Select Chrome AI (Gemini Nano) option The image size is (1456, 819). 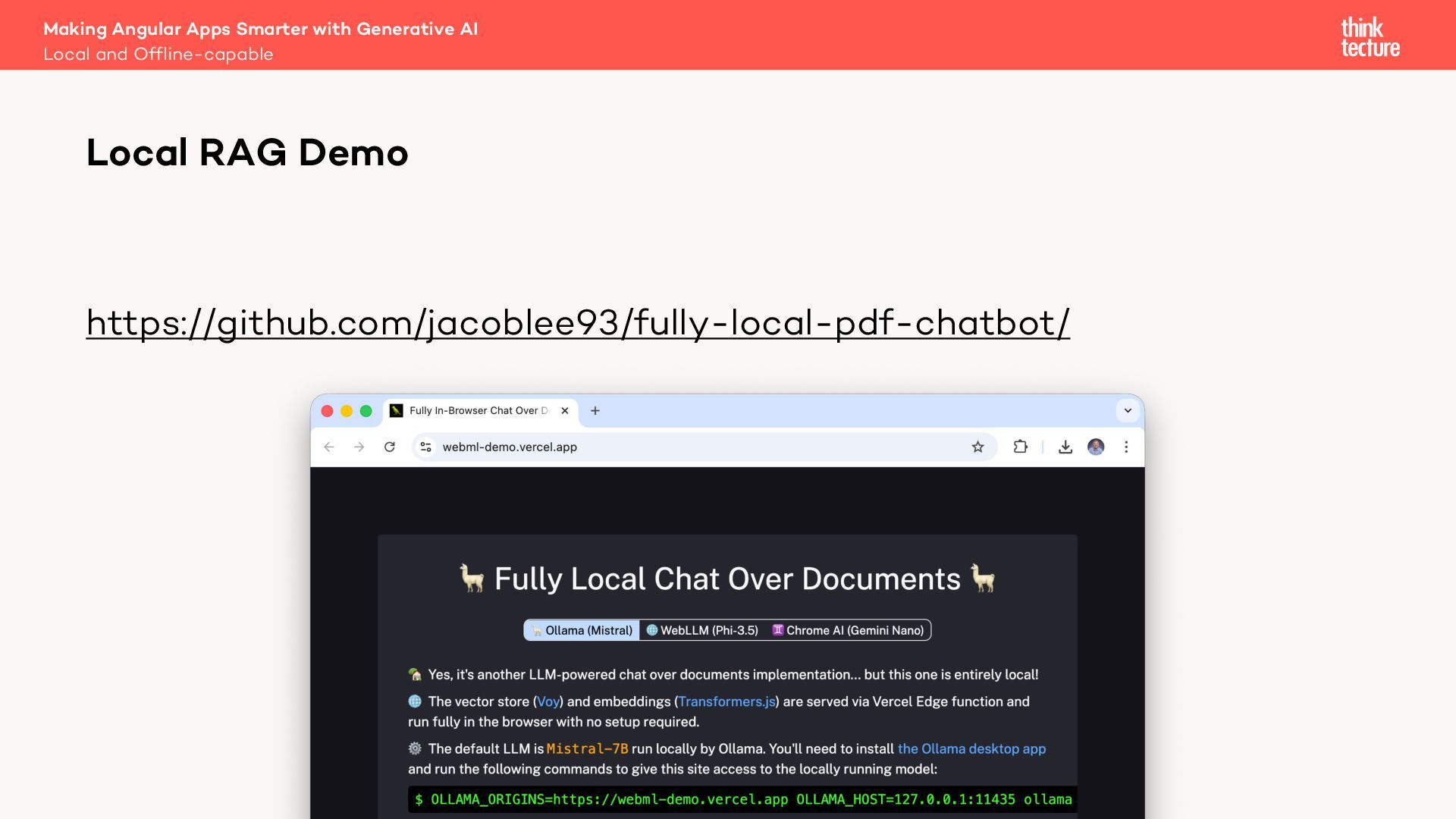848,630
